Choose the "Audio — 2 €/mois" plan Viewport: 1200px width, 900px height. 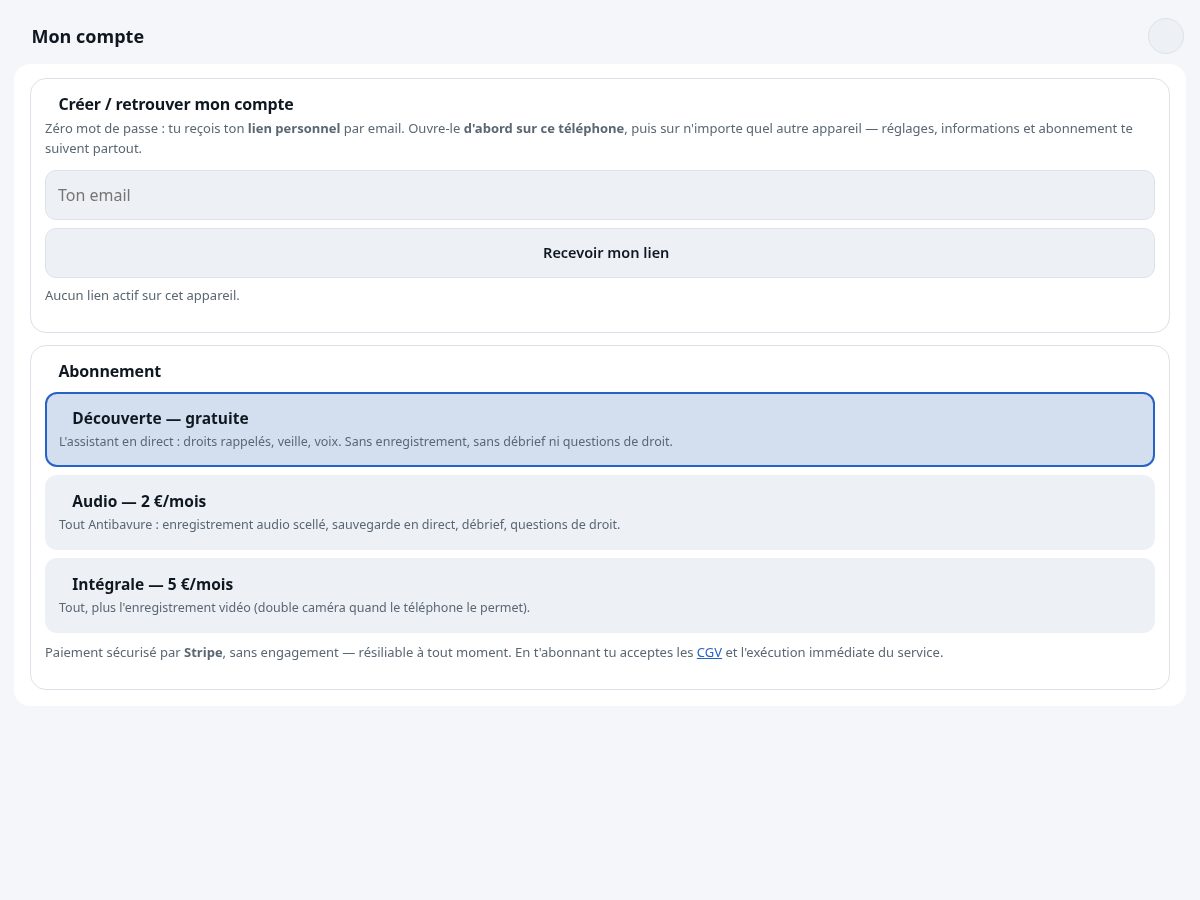pyautogui.click(x=600, y=512)
